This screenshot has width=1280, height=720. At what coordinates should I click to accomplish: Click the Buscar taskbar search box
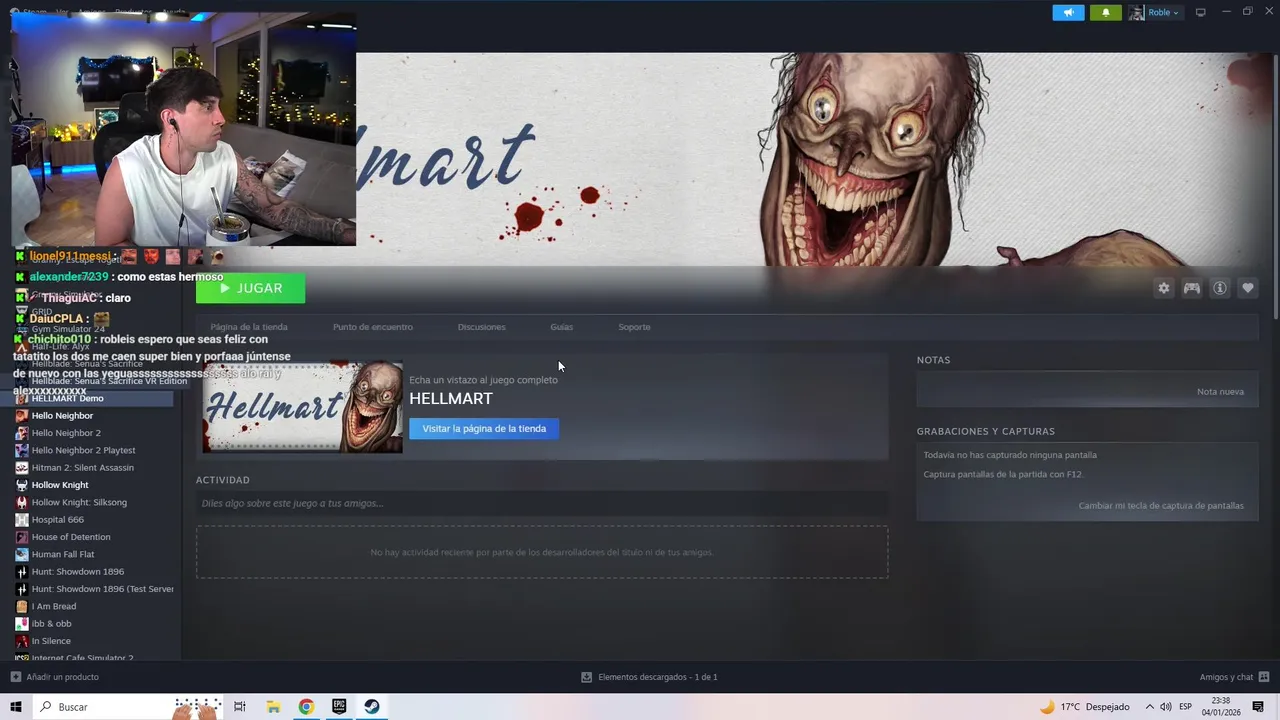point(128,707)
